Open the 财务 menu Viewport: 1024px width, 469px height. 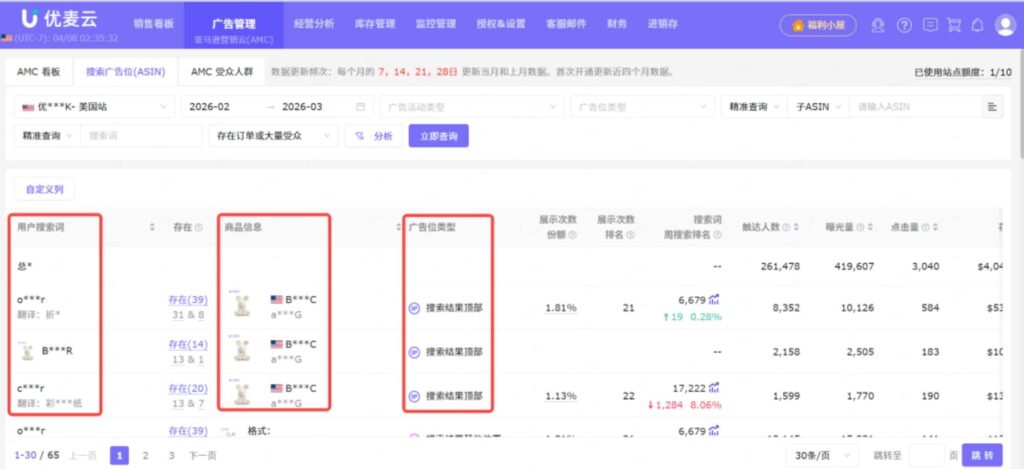coord(616,24)
